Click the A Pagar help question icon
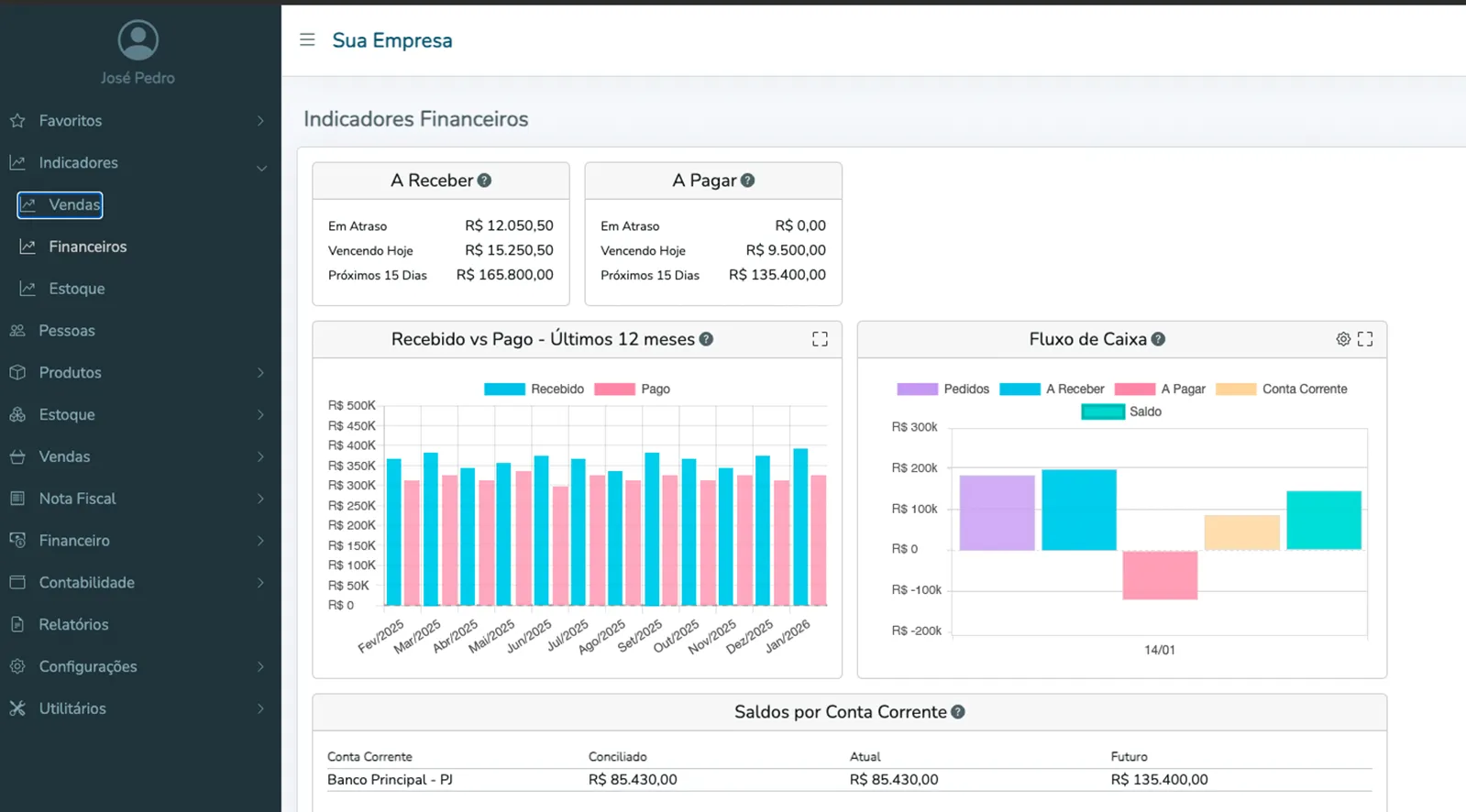Viewport: 1466px width, 812px height. point(748,181)
